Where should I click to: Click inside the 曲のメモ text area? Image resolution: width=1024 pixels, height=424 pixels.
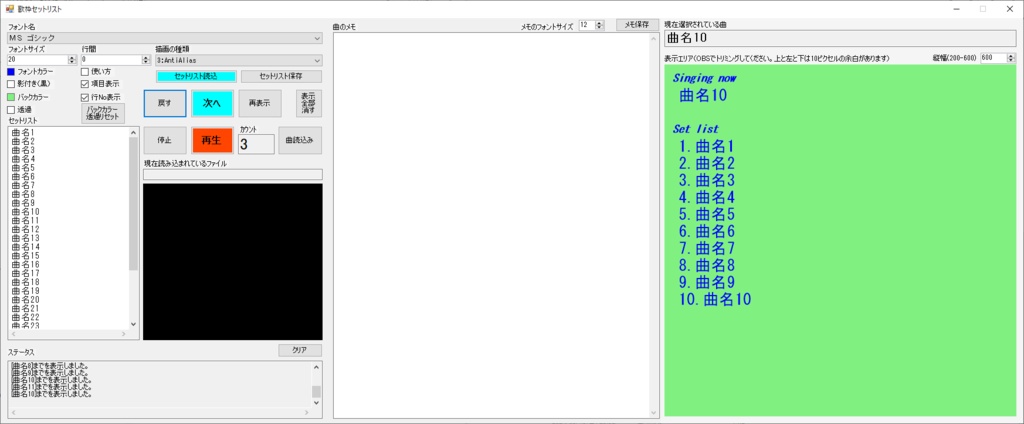491,225
